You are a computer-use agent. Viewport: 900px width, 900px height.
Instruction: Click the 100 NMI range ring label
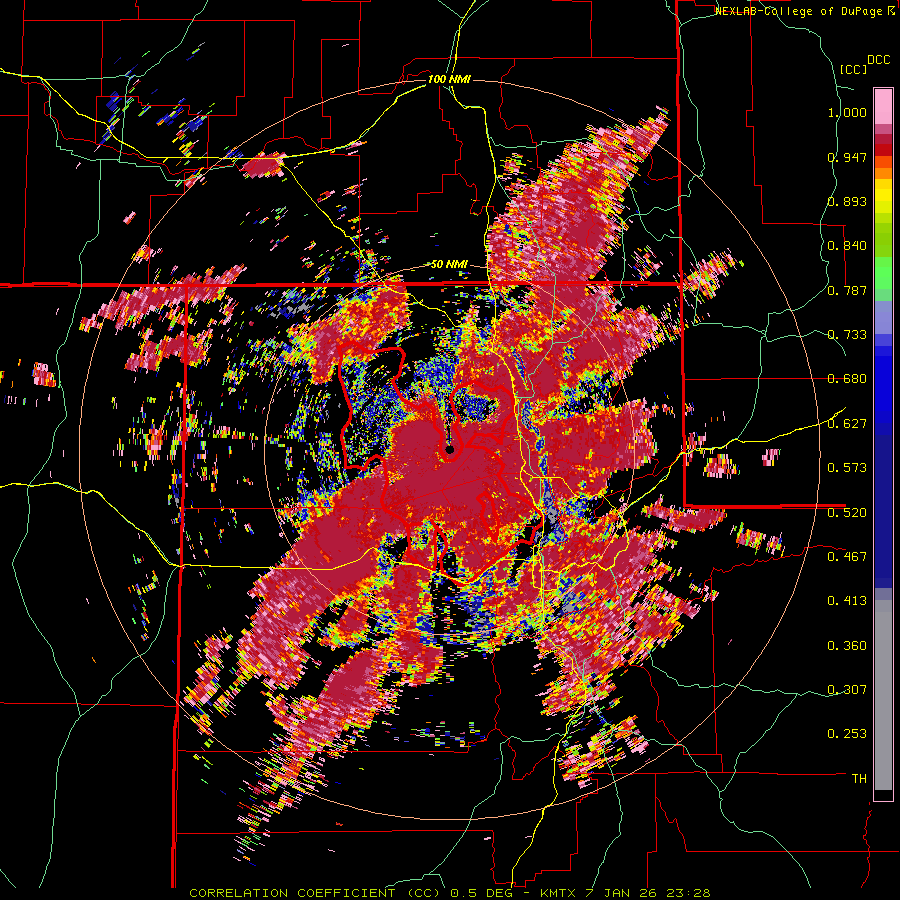[449, 79]
